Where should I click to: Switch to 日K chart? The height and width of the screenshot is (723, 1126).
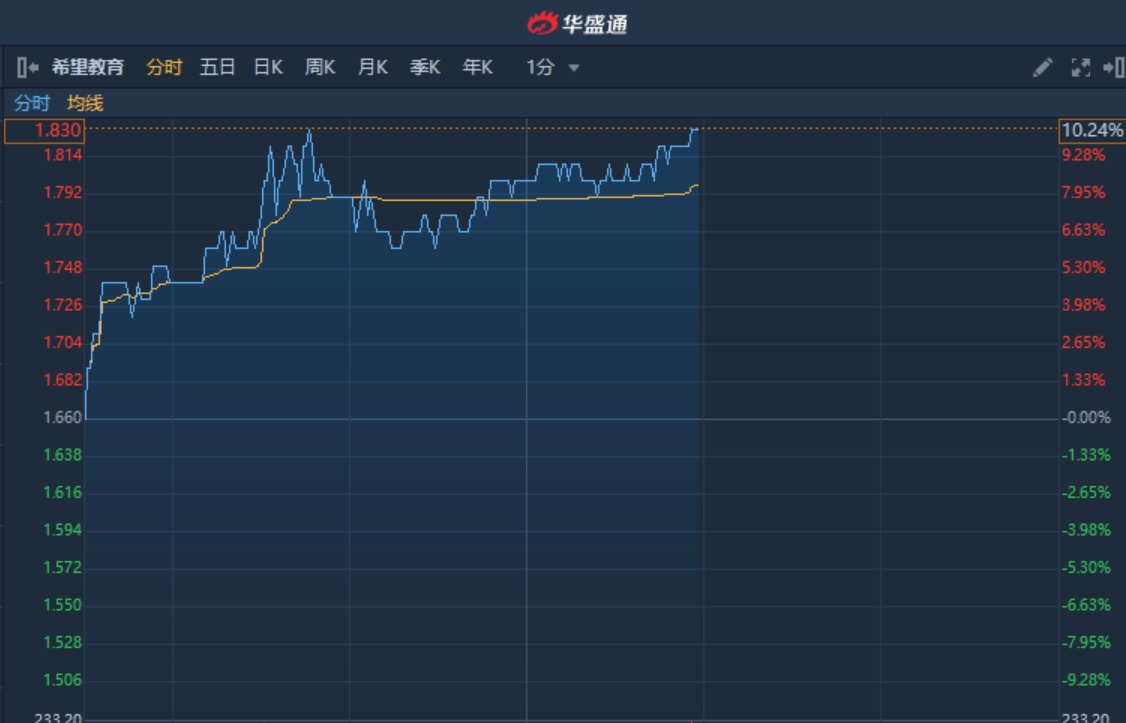pyautogui.click(x=268, y=68)
